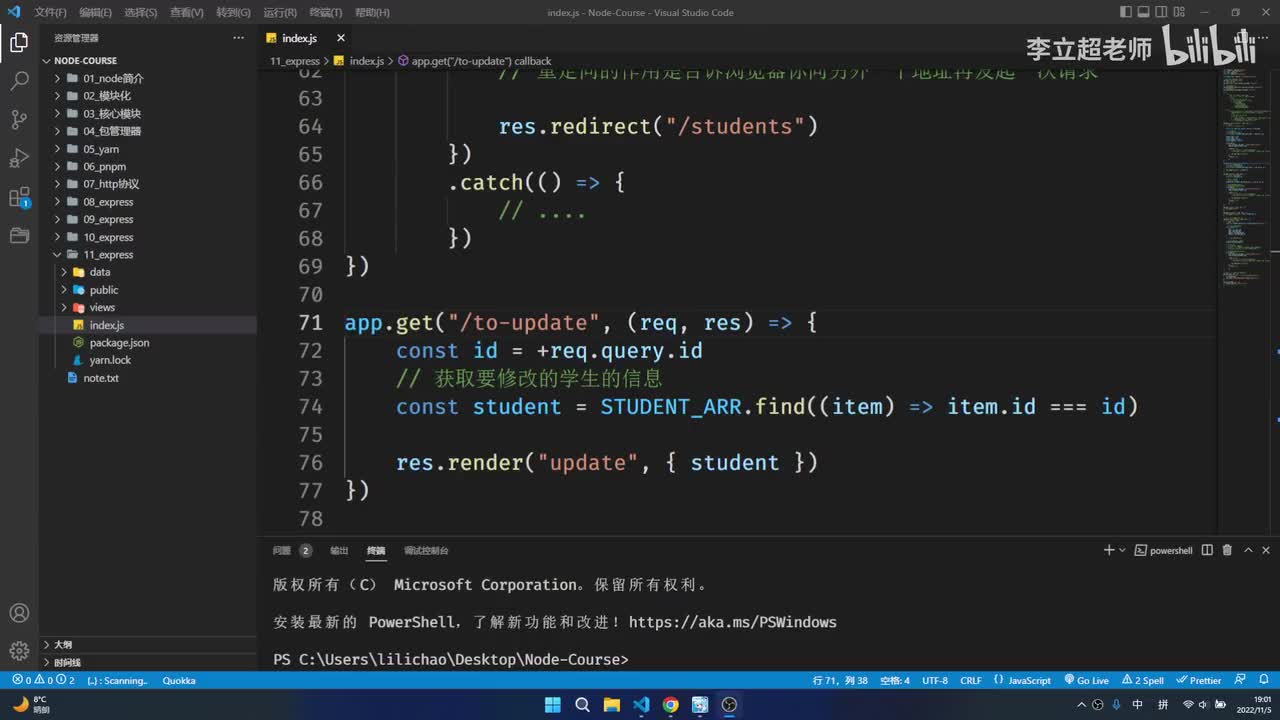Open the Search view in the activity bar
1280x720 pixels.
coord(19,82)
